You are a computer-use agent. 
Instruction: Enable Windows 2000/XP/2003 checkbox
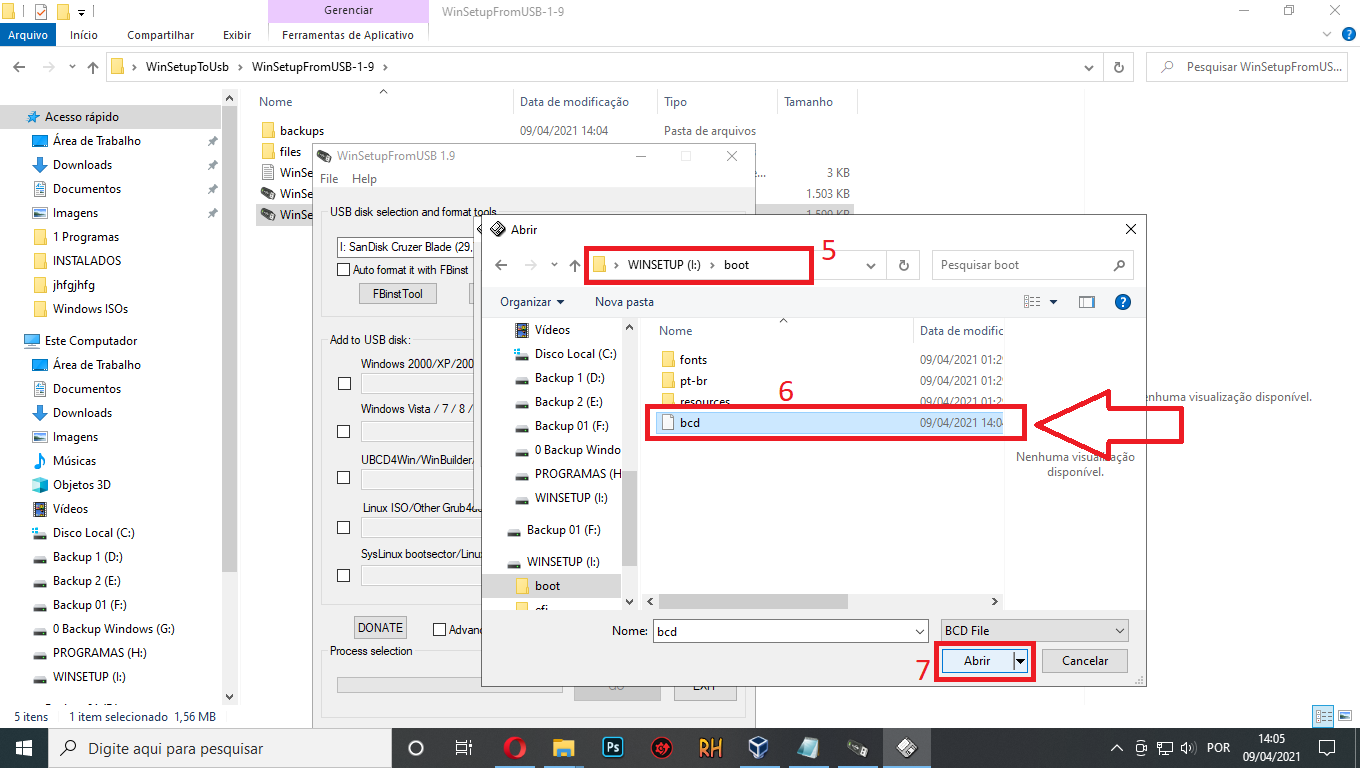[x=344, y=383]
